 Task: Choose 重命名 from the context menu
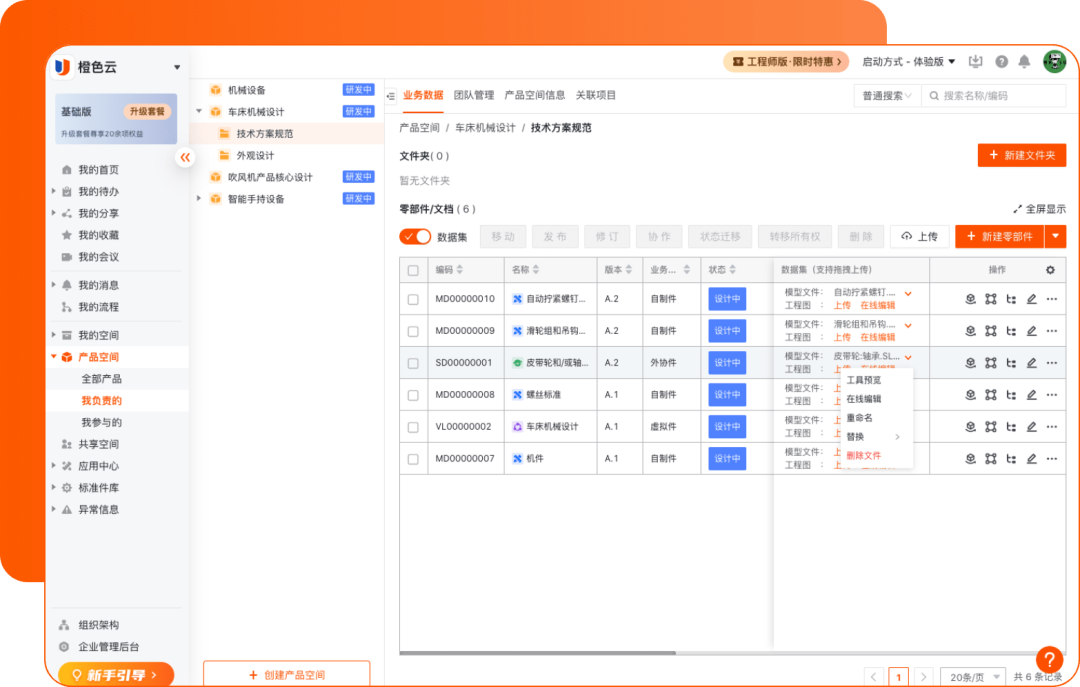[x=859, y=418]
